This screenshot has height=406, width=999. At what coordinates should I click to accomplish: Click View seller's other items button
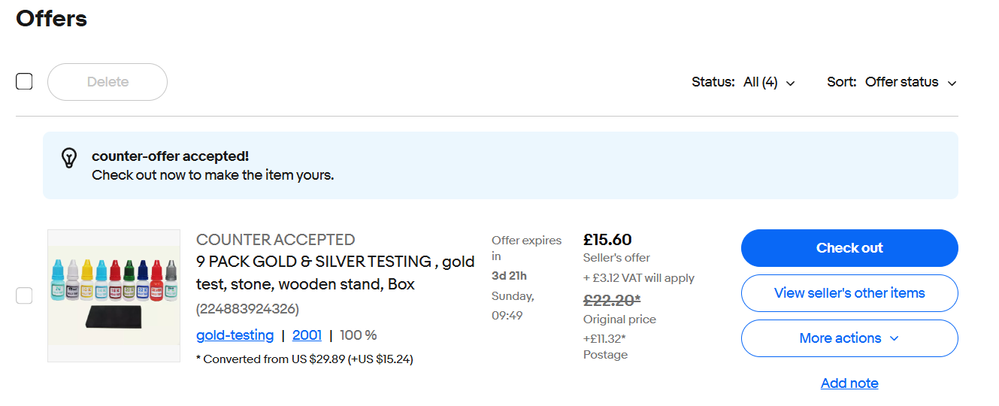[x=849, y=293]
